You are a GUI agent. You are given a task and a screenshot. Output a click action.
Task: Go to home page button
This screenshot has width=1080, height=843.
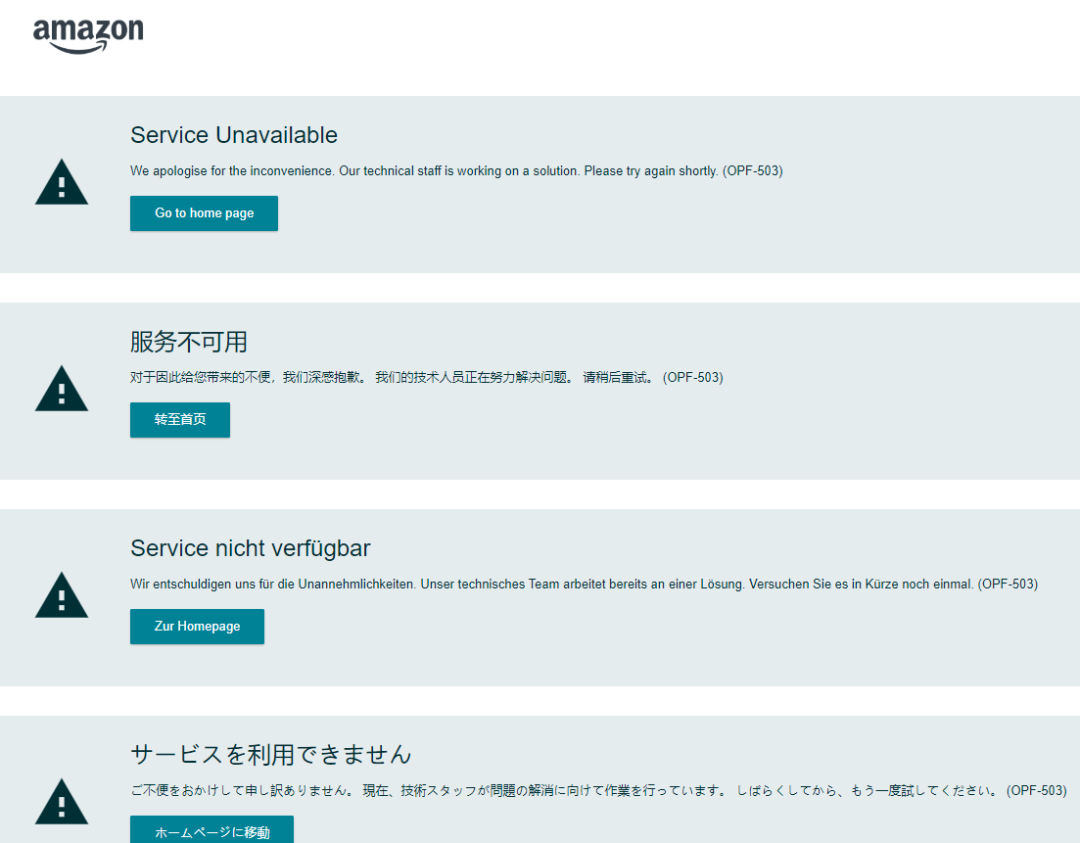click(x=204, y=214)
